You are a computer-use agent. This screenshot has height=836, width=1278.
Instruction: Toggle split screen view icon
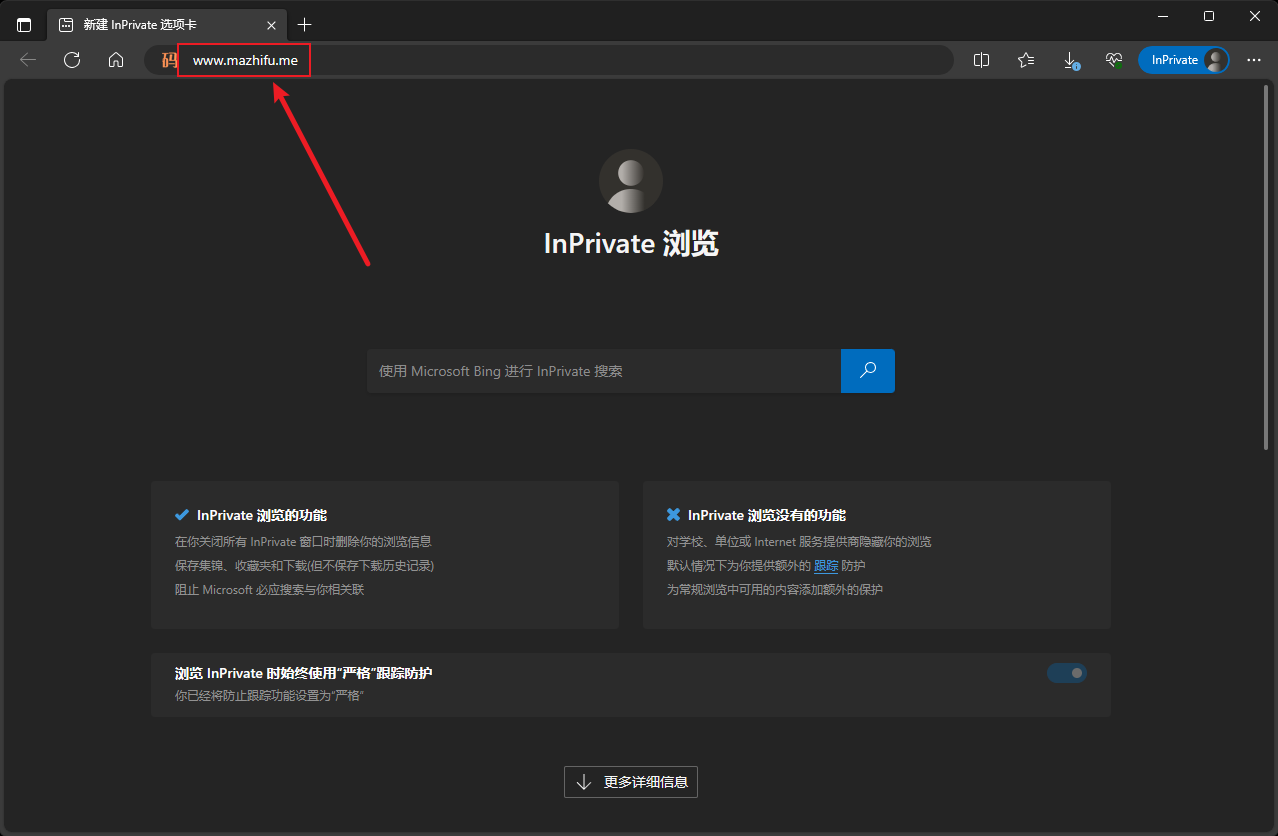pos(981,60)
